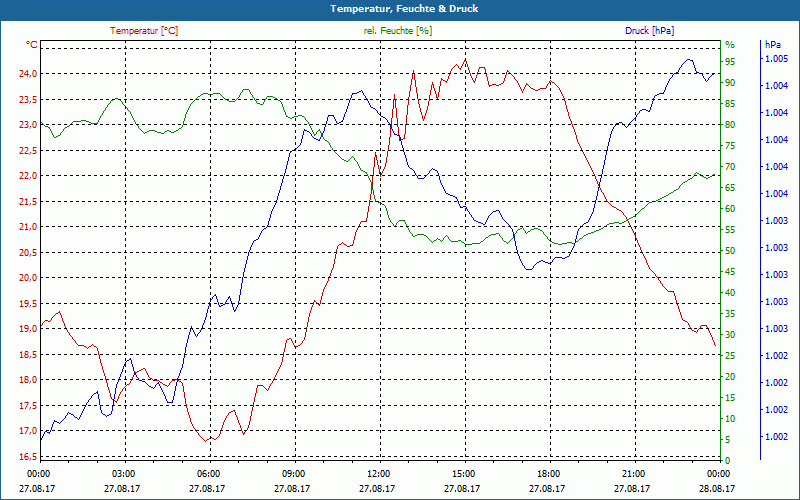This screenshot has width=800, height=500.
Task: Click the '85' value on the green humidity axis
Action: pyautogui.click(x=730, y=104)
